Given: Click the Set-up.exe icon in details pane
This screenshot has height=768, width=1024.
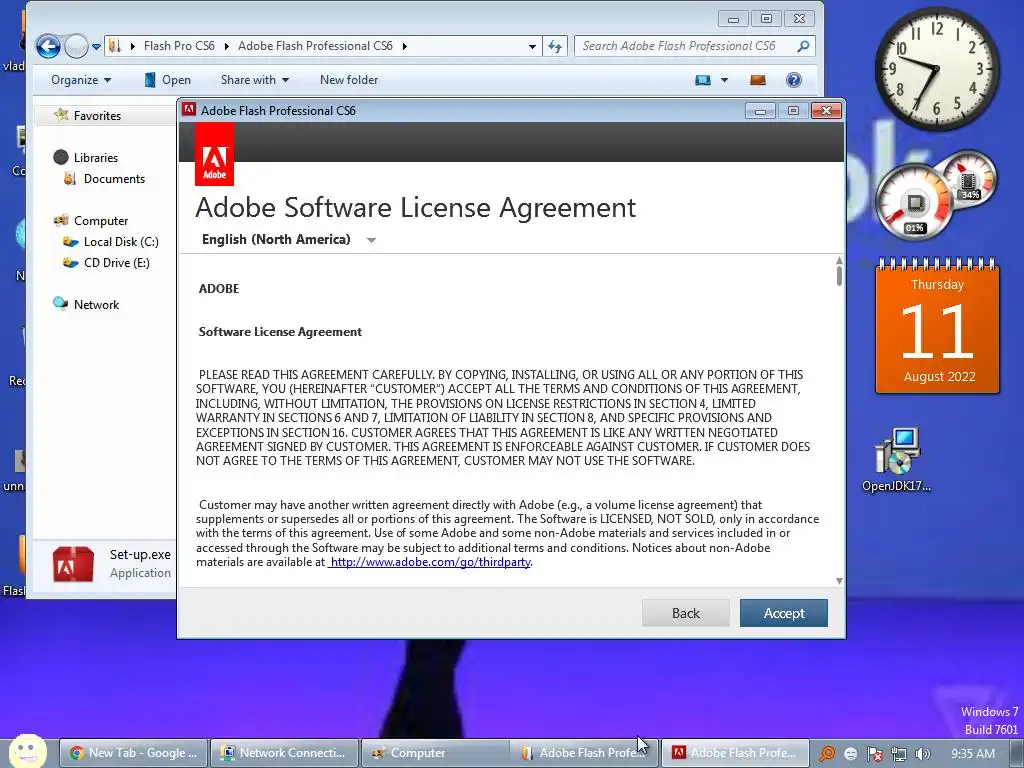Looking at the screenshot, I should coord(73,564).
